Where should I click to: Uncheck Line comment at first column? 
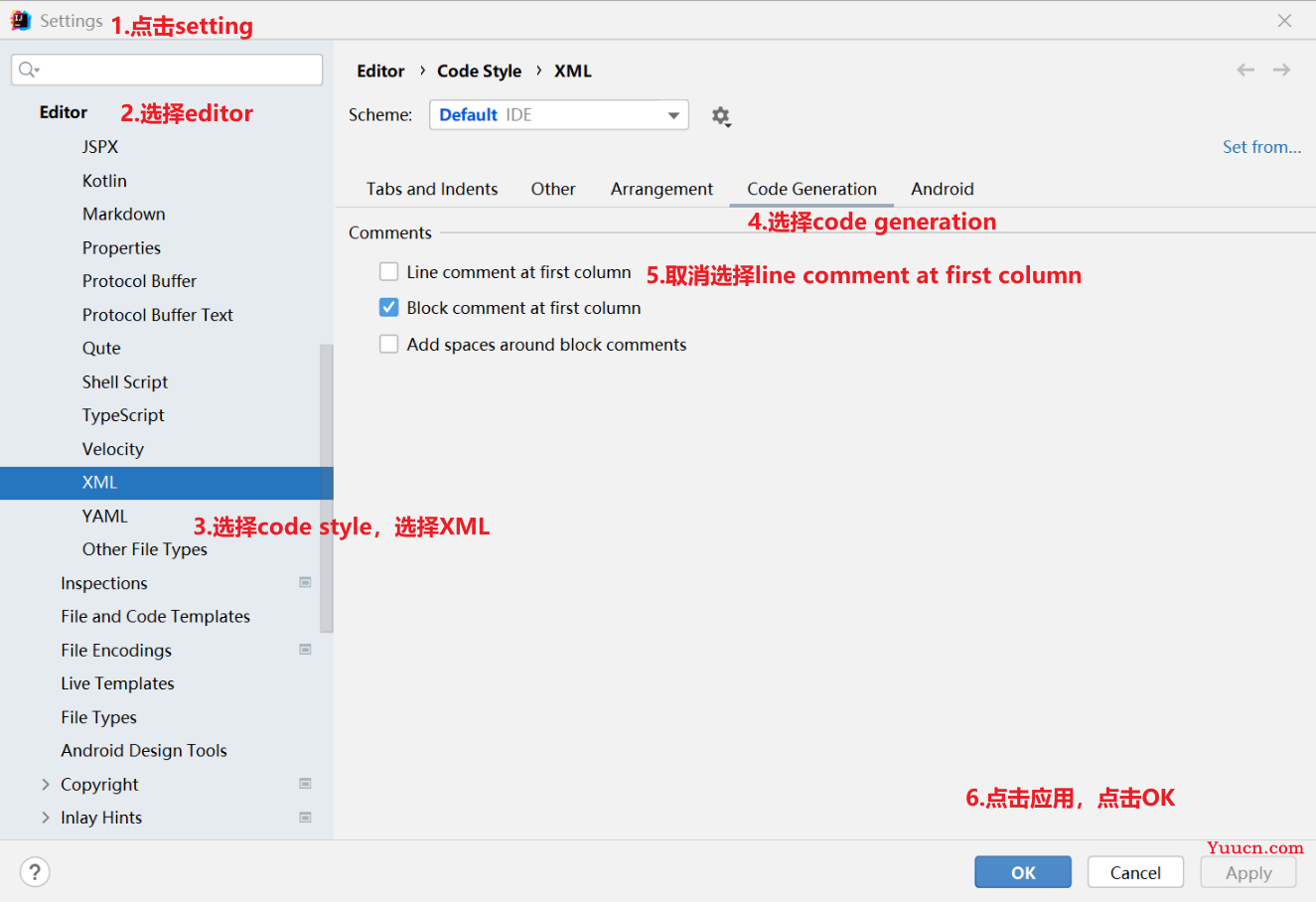point(389,272)
